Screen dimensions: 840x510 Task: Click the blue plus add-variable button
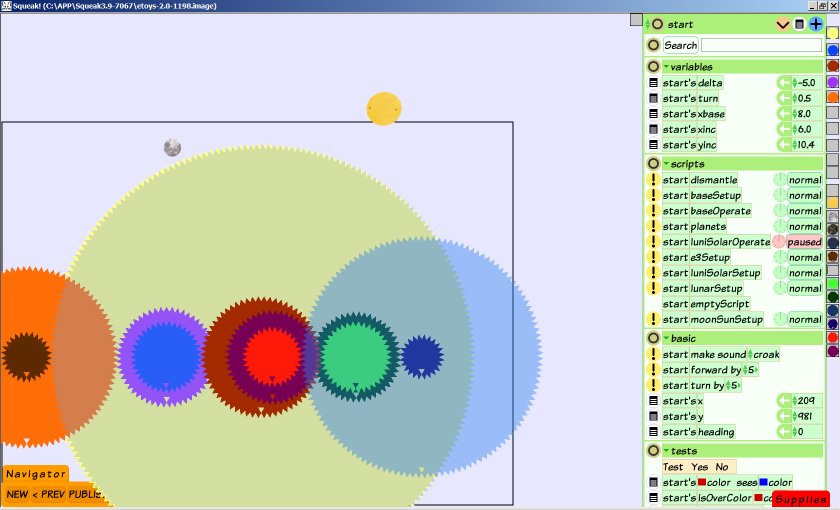point(815,24)
